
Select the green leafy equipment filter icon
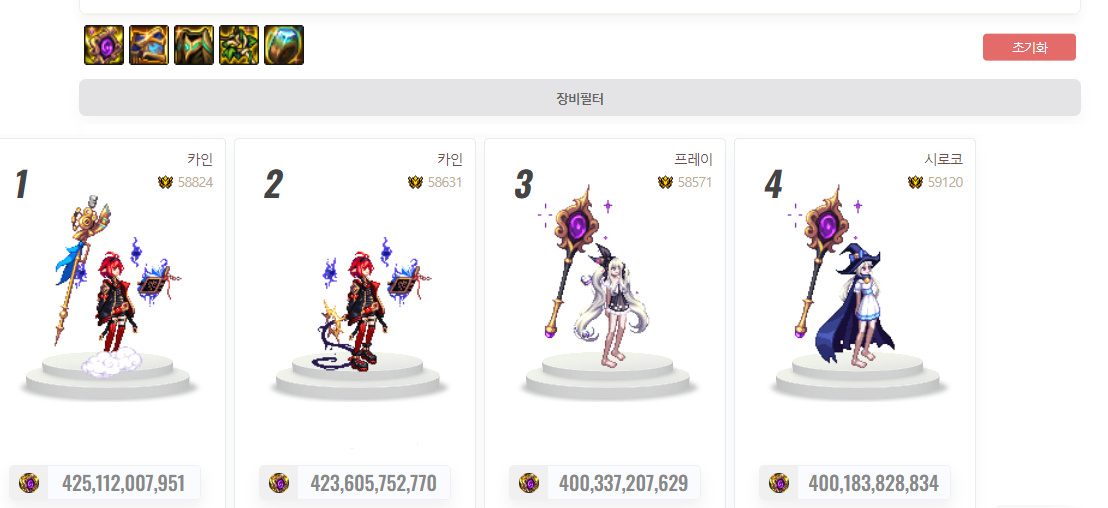239,45
